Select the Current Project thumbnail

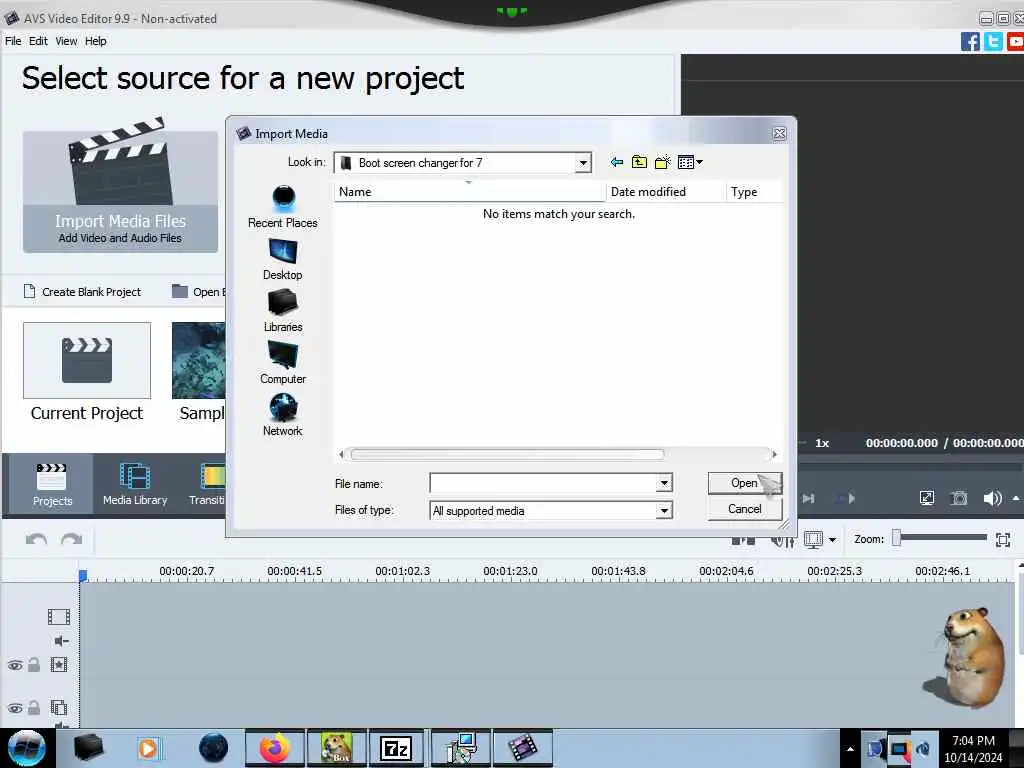point(87,360)
